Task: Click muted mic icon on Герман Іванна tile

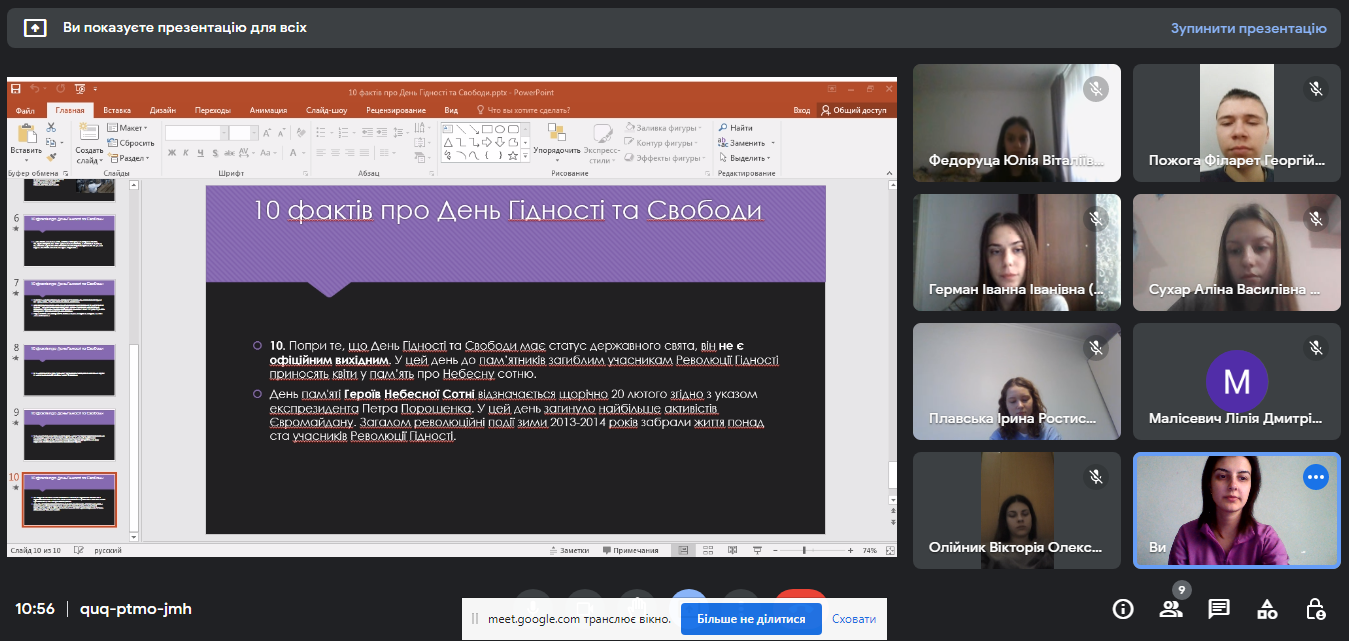Action: pyautogui.click(x=1096, y=218)
